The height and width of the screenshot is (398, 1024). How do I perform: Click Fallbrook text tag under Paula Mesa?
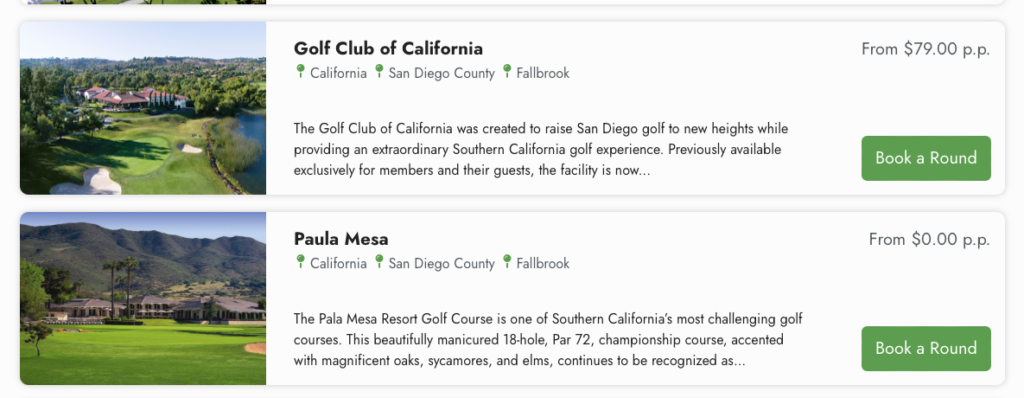(543, 263)
